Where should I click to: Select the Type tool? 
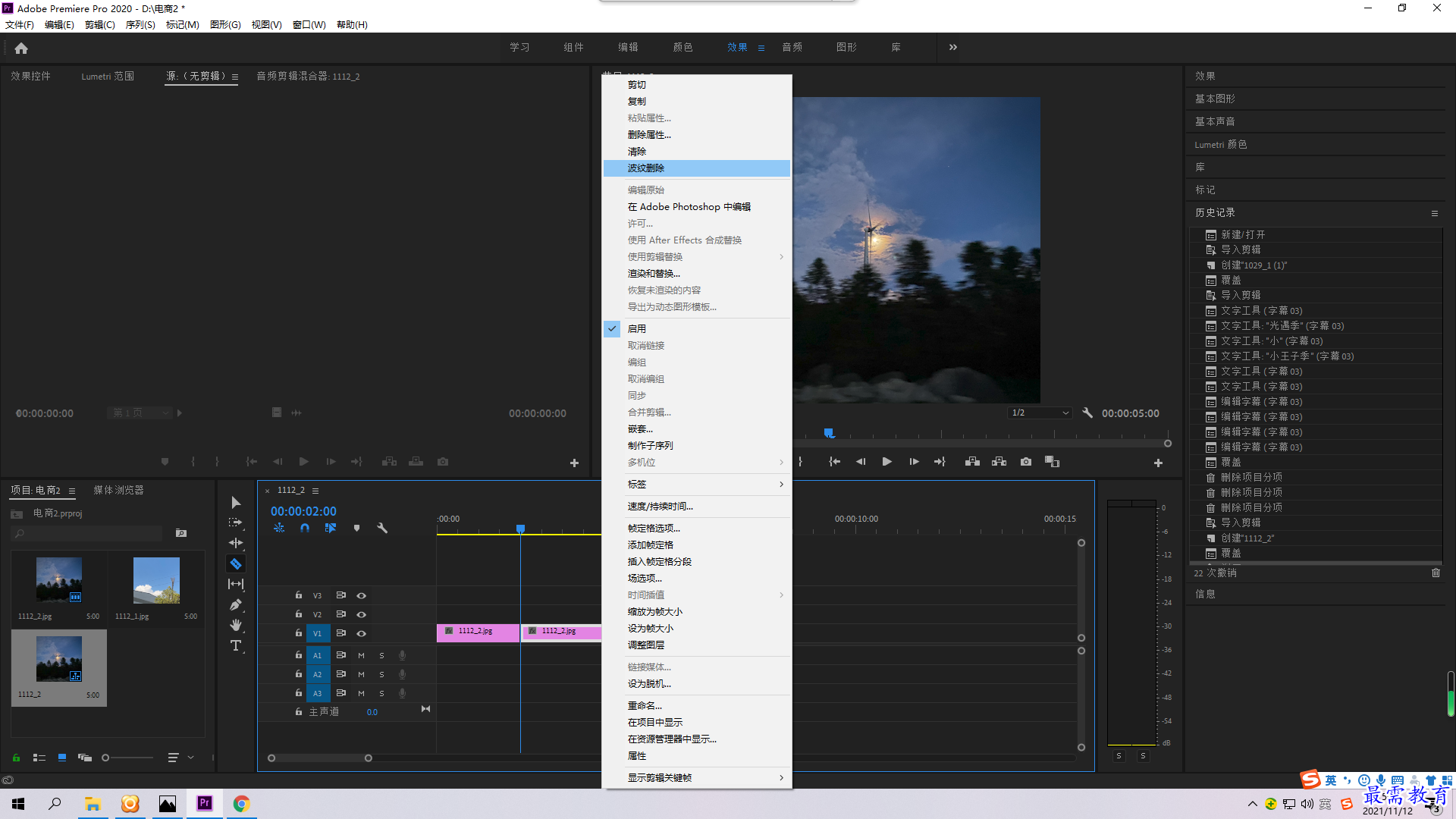[236, 645]
